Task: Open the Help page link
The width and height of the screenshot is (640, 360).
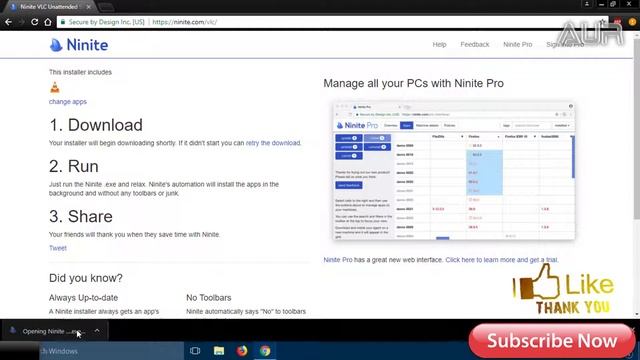Action: pos(439,44)
